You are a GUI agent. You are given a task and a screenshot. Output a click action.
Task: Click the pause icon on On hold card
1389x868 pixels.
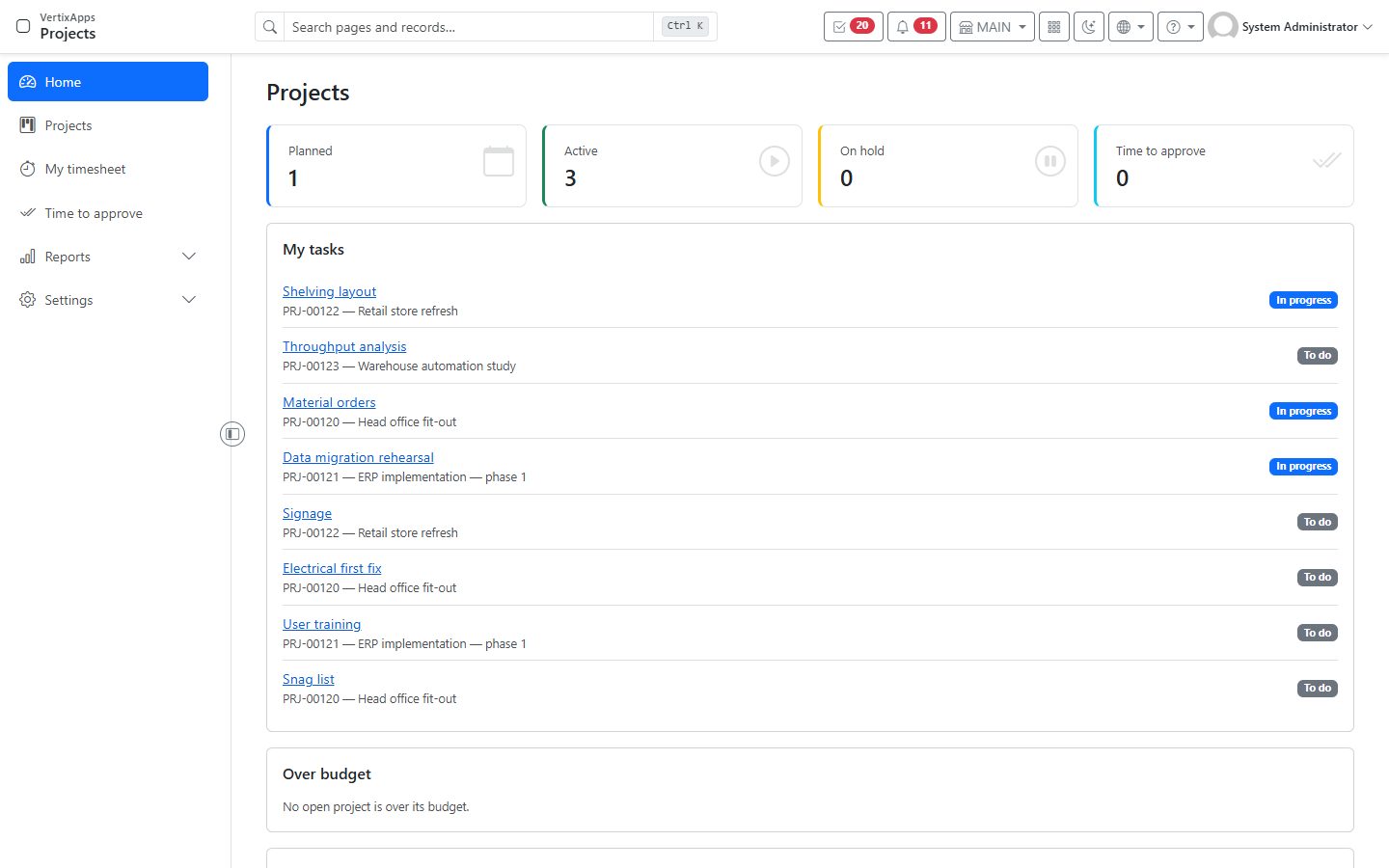(x=1050, y=161)
